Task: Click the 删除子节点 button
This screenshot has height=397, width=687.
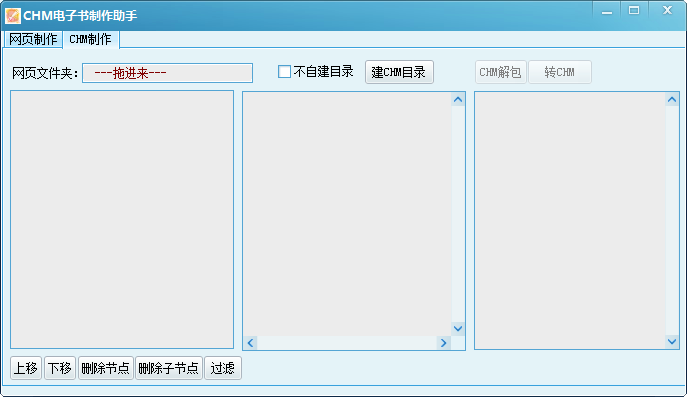Action: [169, 368]
